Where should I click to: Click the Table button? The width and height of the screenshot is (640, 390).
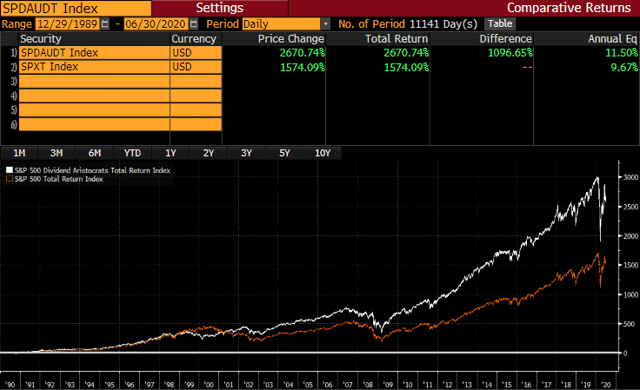pyautogui.click(x=500, y=24)
